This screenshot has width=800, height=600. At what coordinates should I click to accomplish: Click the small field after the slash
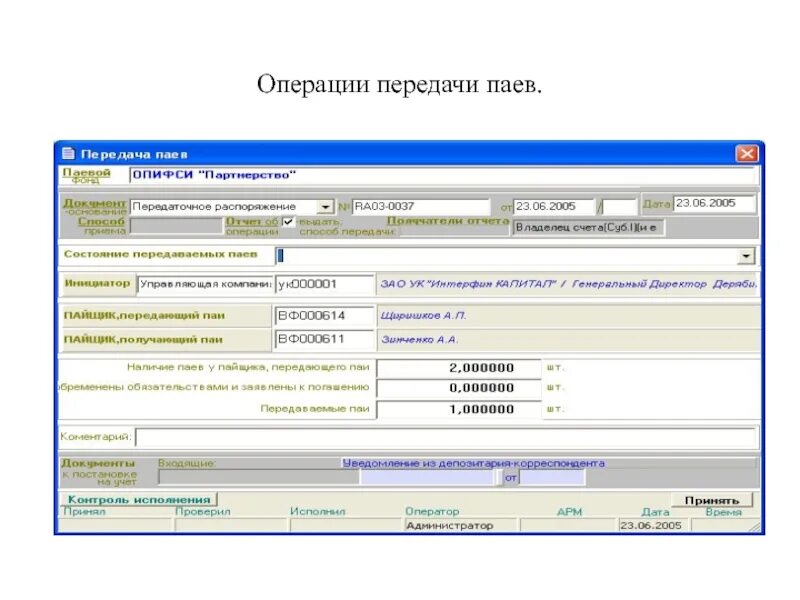[620, 207]
